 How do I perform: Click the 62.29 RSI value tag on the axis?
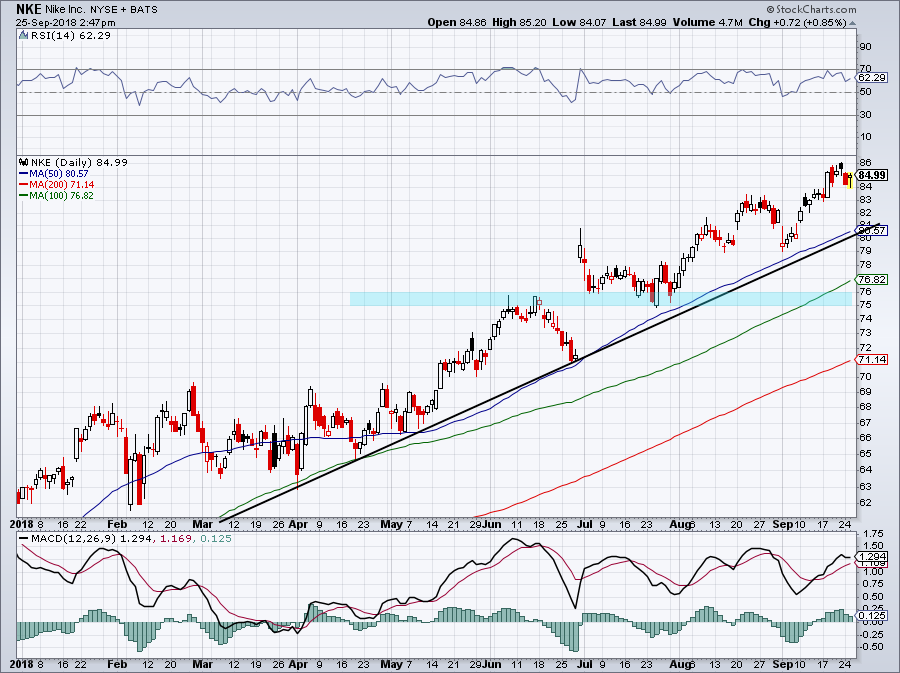(873, 77)
